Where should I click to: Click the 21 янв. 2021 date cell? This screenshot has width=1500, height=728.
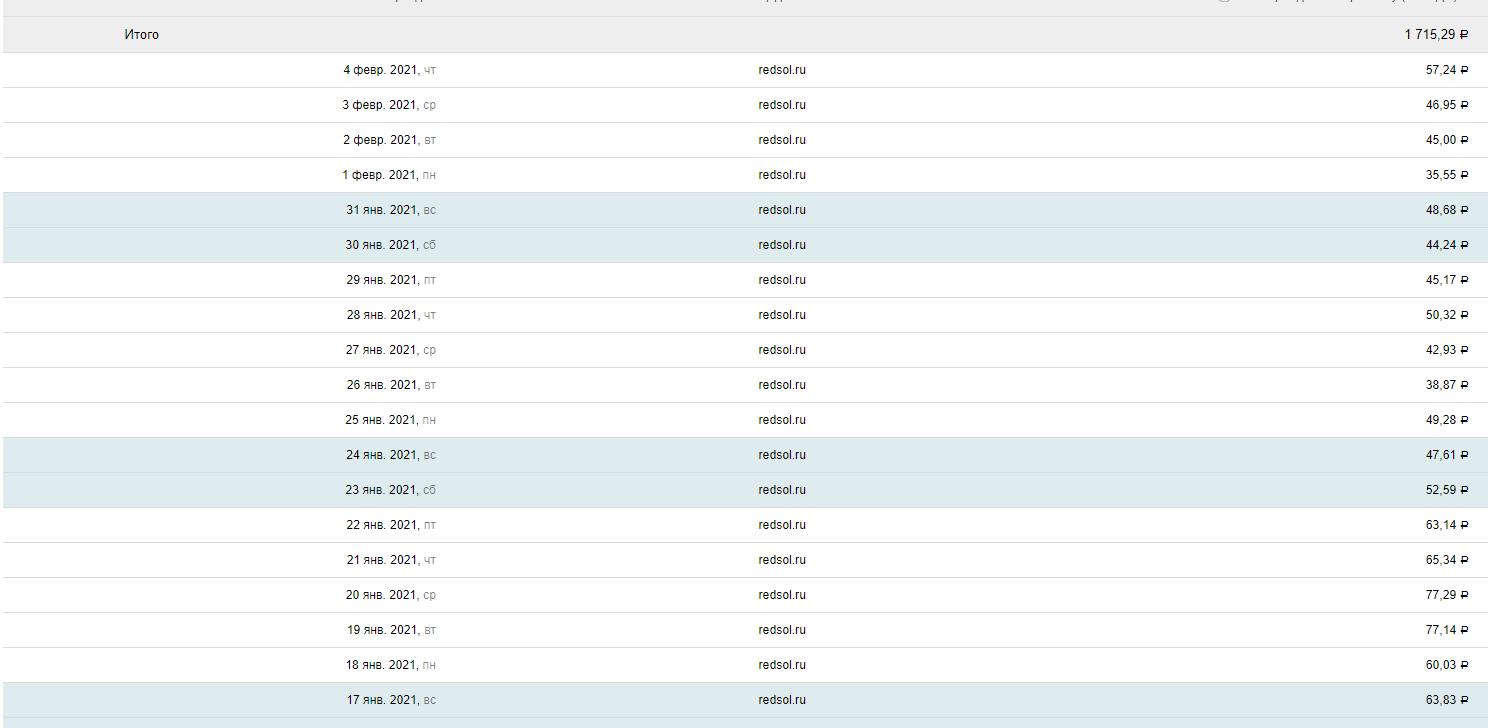(x=390, y=560)
